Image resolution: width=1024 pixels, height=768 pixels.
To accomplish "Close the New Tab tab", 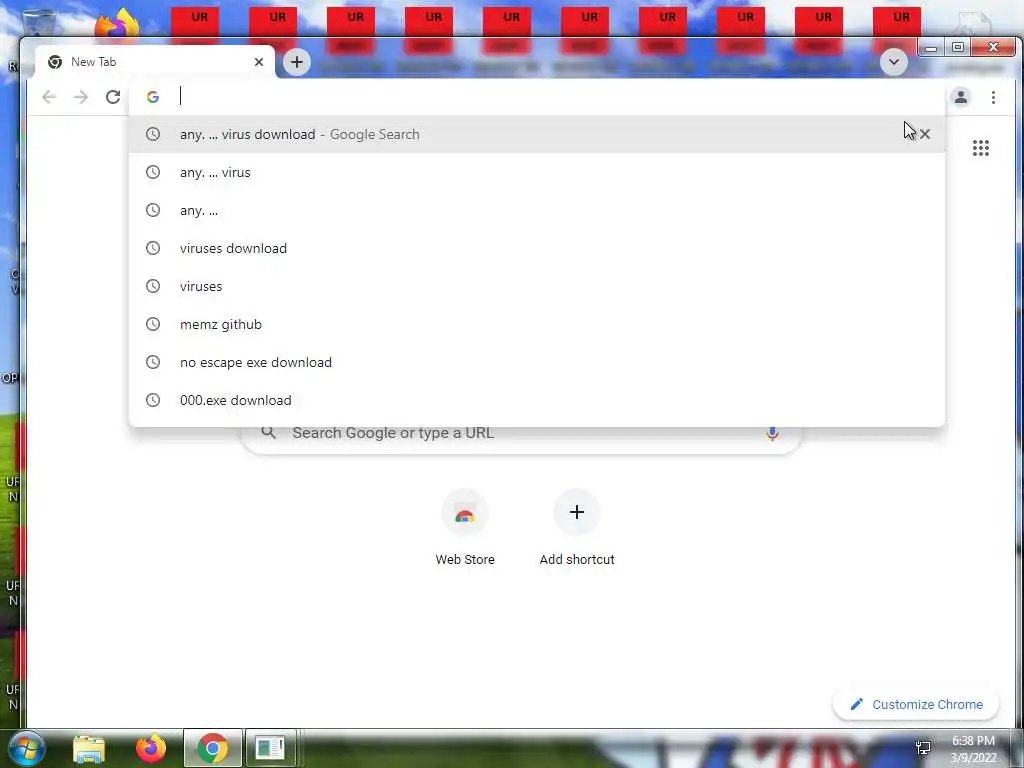I will click(259, 62).
